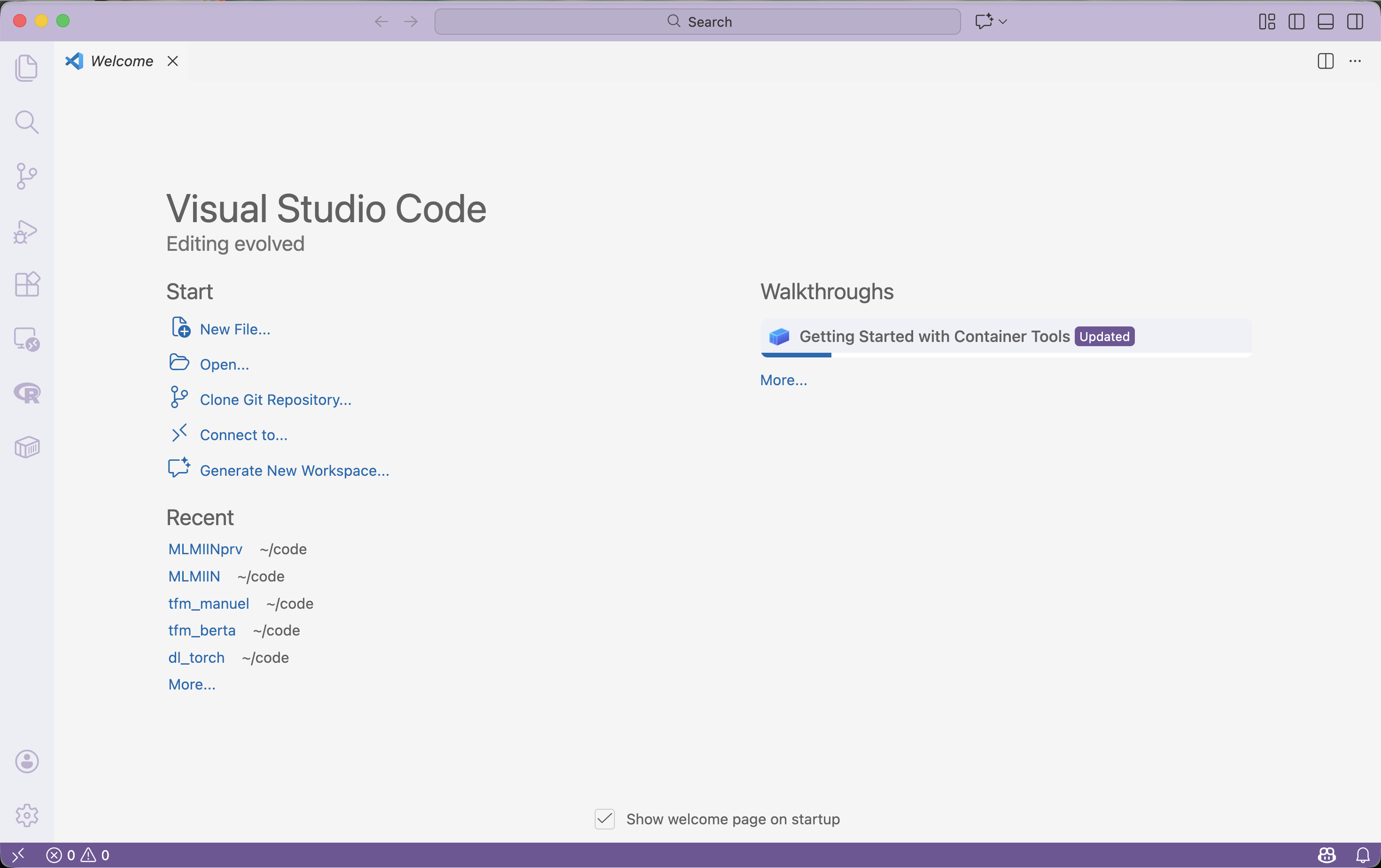Open the Explorer view in activity bar
The width and height of the screenshot is (1381, 868).
tap(26, 68)
